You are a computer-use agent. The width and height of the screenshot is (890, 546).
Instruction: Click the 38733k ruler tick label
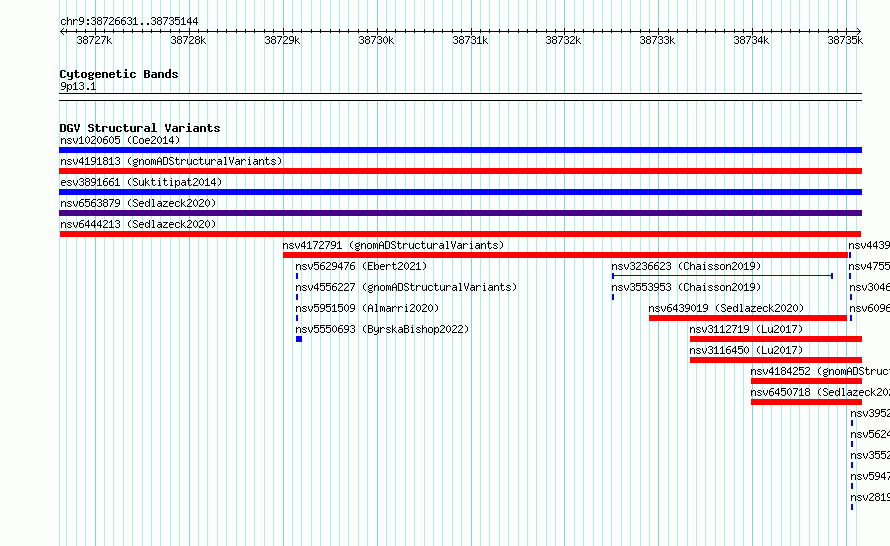click(657, 40)
